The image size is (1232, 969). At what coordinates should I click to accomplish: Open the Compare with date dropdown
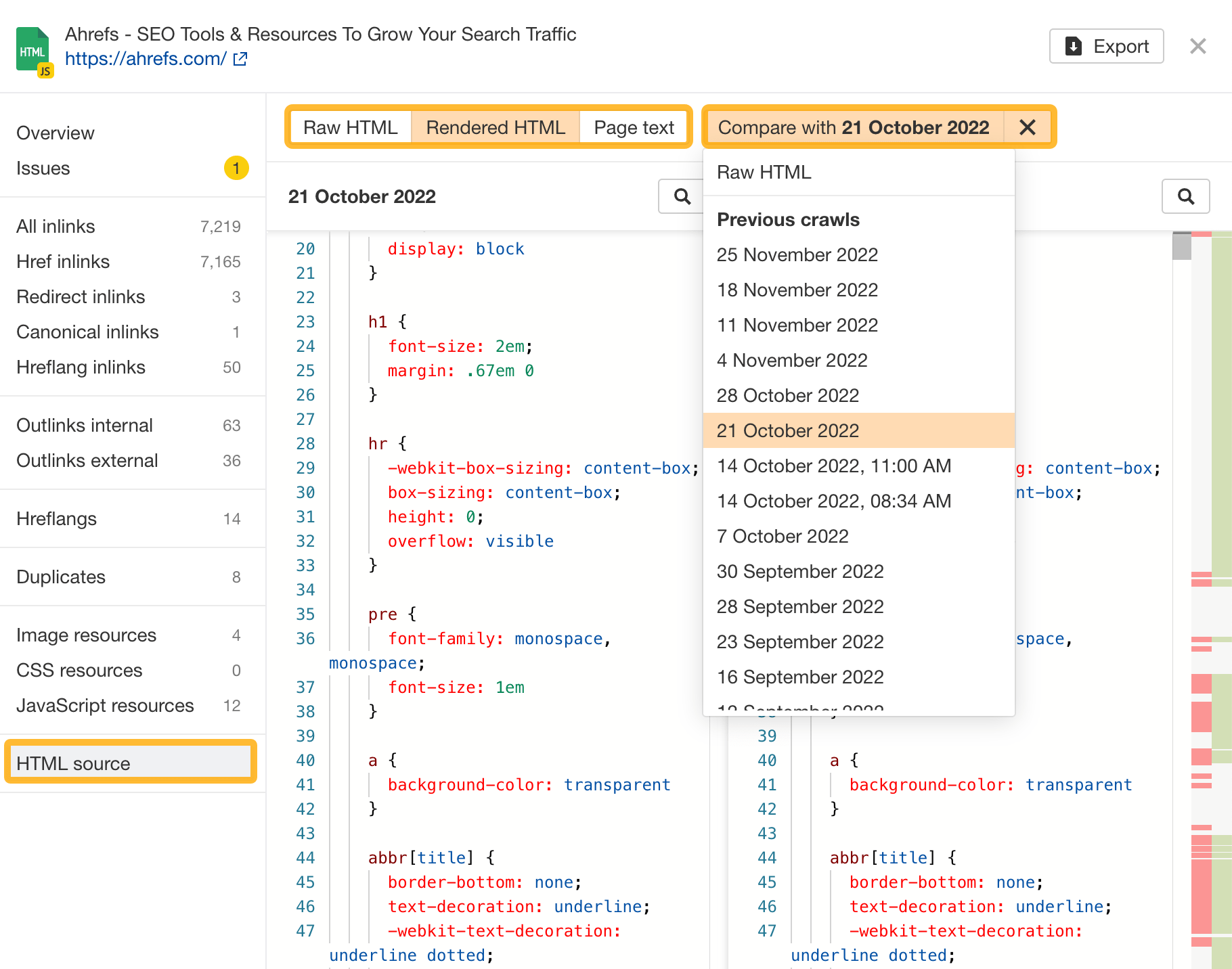point(854,127)
